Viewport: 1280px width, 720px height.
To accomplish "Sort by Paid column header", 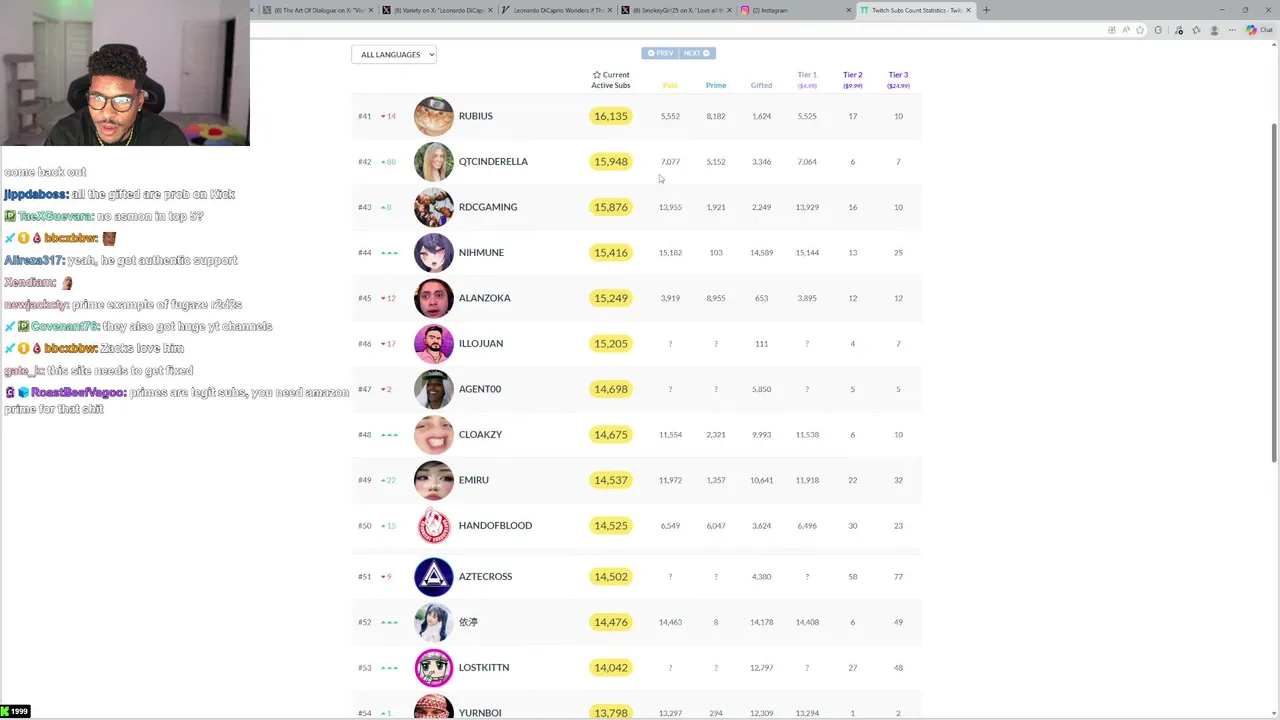I will pyautogui.click(x=670, y=85).
